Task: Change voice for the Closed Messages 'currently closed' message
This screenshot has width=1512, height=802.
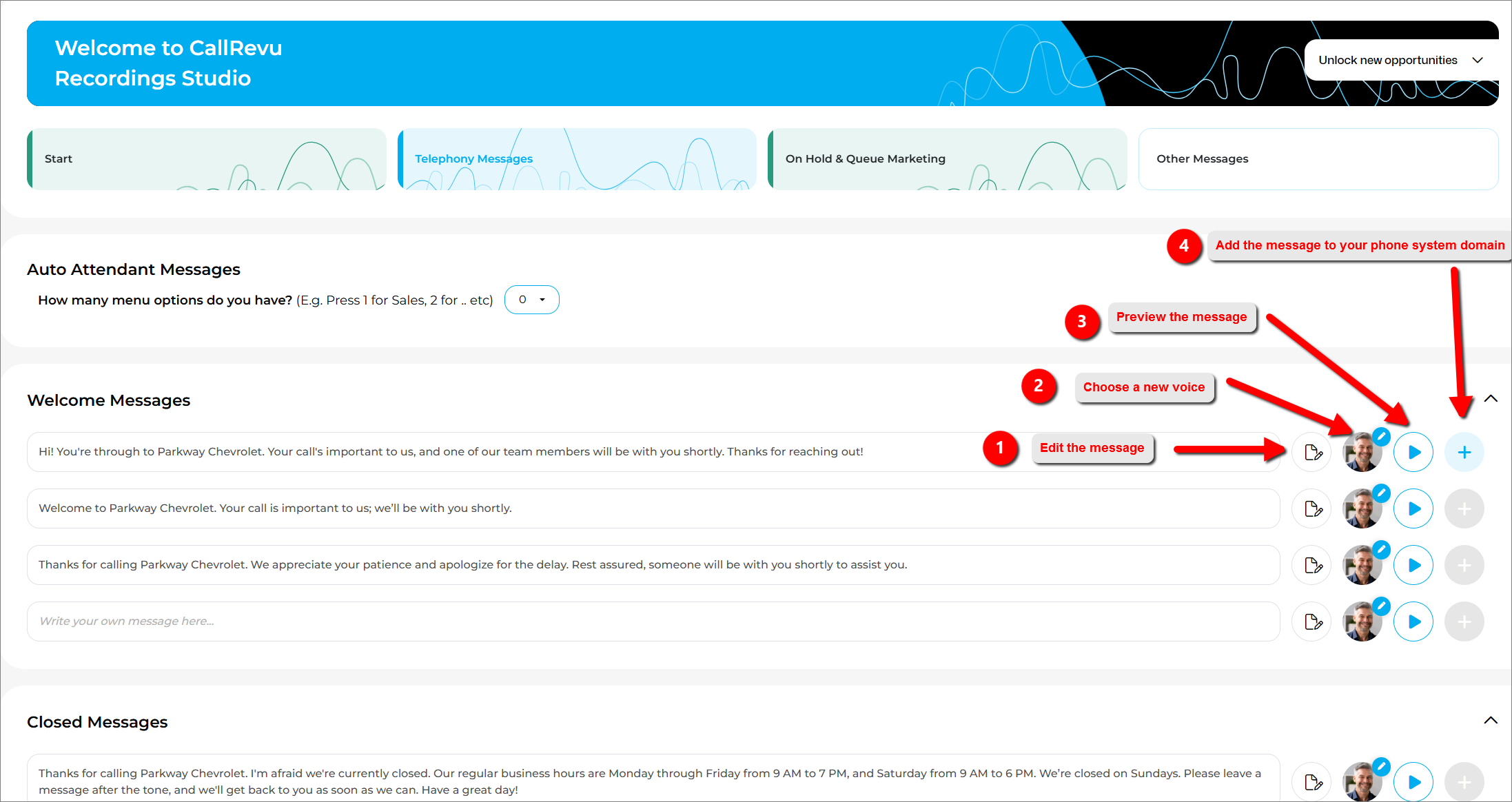Action: 1363,782
